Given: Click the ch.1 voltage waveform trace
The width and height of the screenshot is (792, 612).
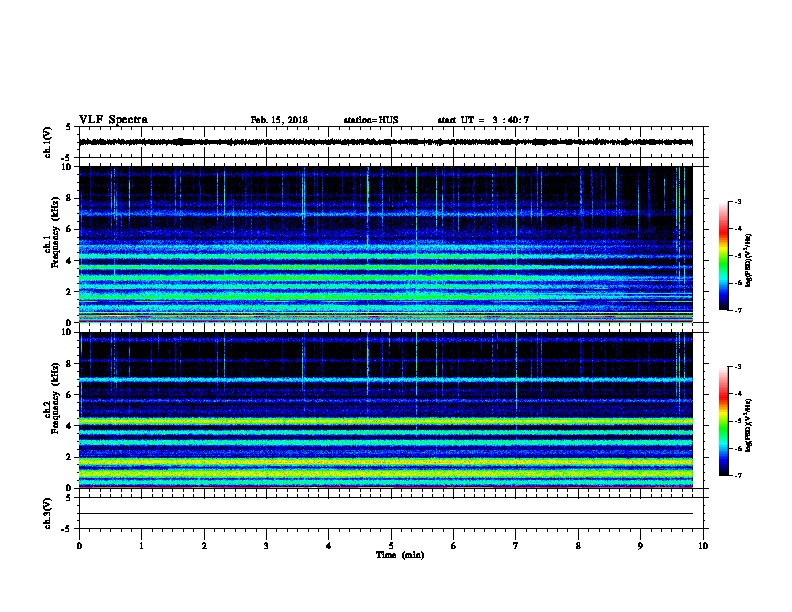Looking at the screenshot, I should tap(386, 142).
